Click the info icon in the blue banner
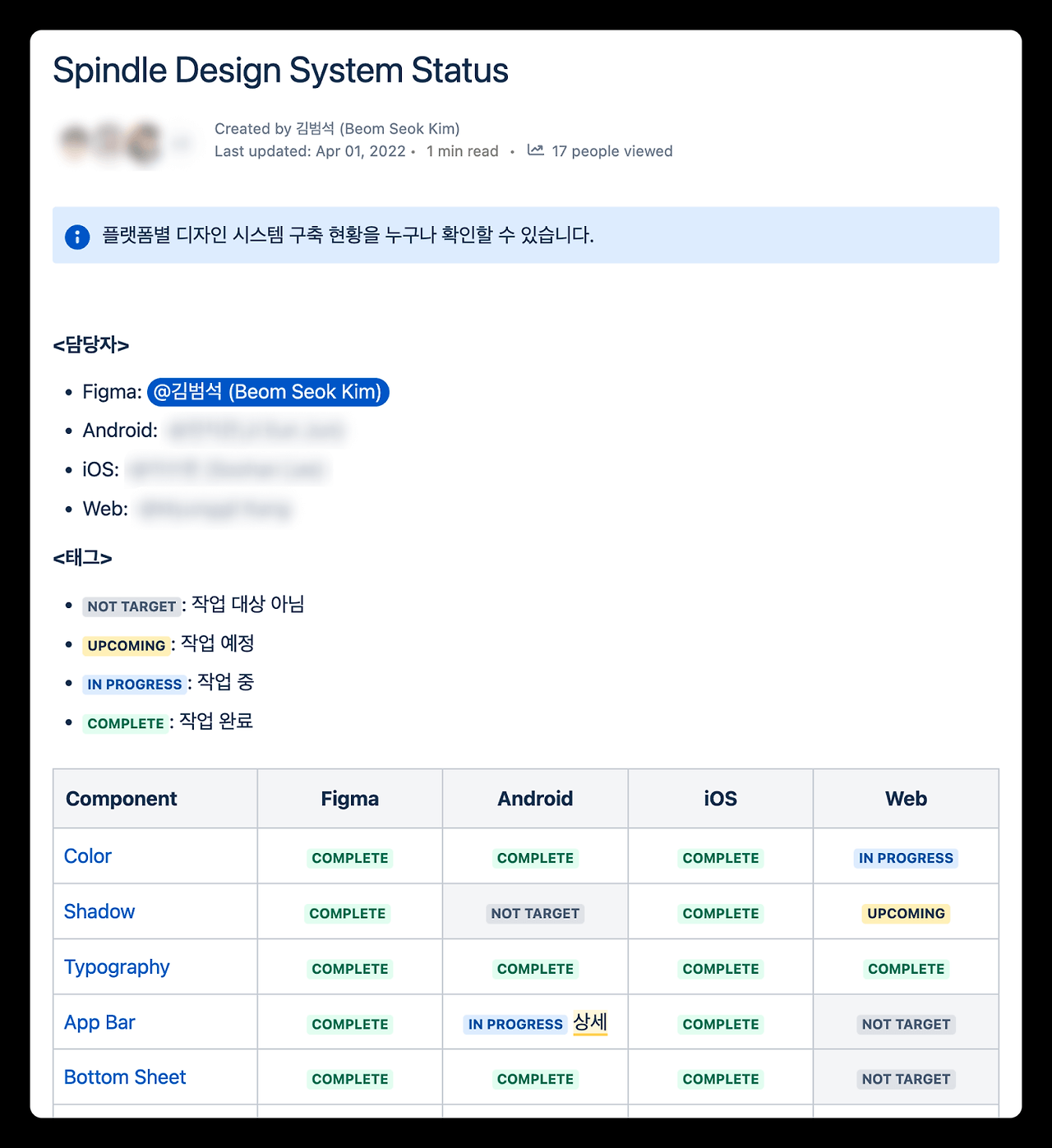Image resolution: width=1052 pixels, height=1148 pixels. click(76, 236)
